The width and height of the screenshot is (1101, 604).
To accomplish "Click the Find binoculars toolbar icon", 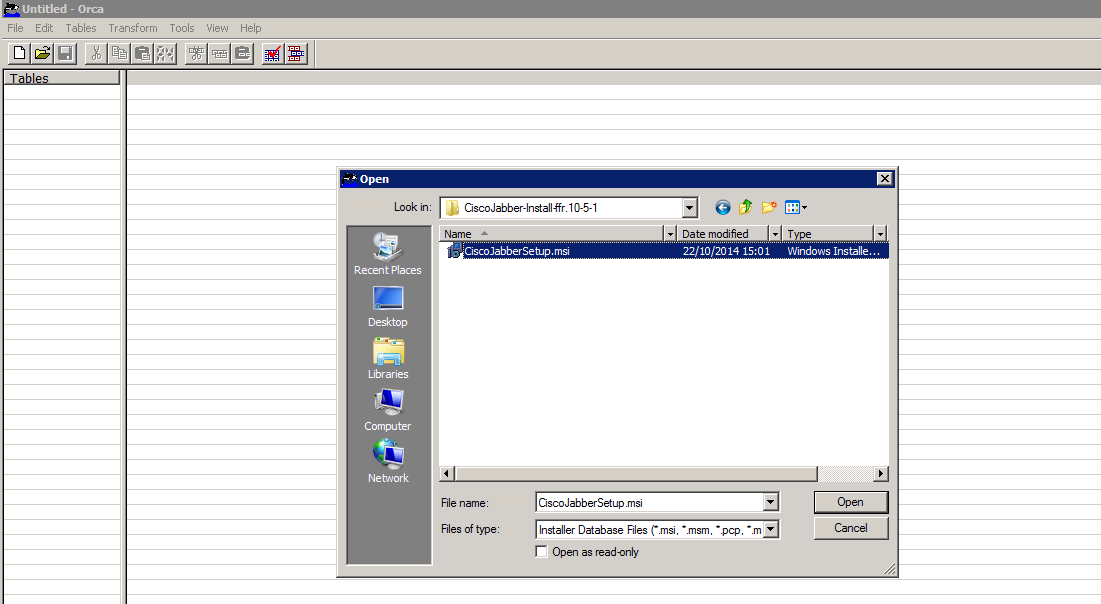I will (x=166, y=53).
